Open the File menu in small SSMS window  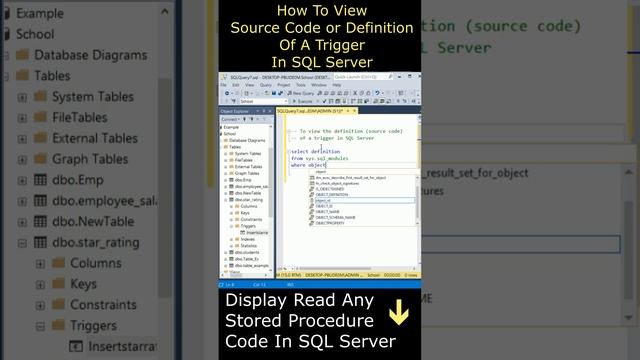223,85
